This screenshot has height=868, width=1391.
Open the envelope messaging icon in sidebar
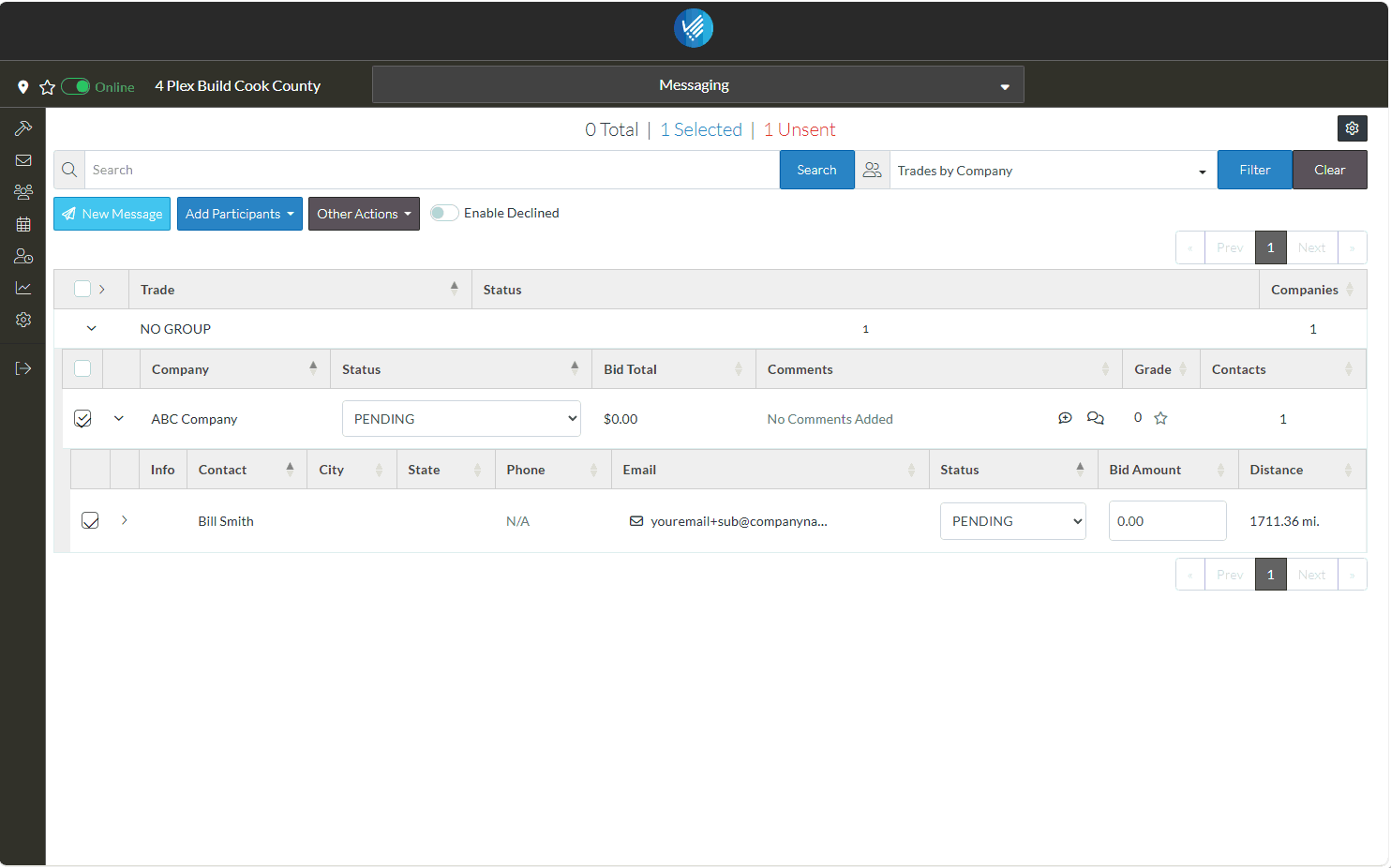point(23,160)
